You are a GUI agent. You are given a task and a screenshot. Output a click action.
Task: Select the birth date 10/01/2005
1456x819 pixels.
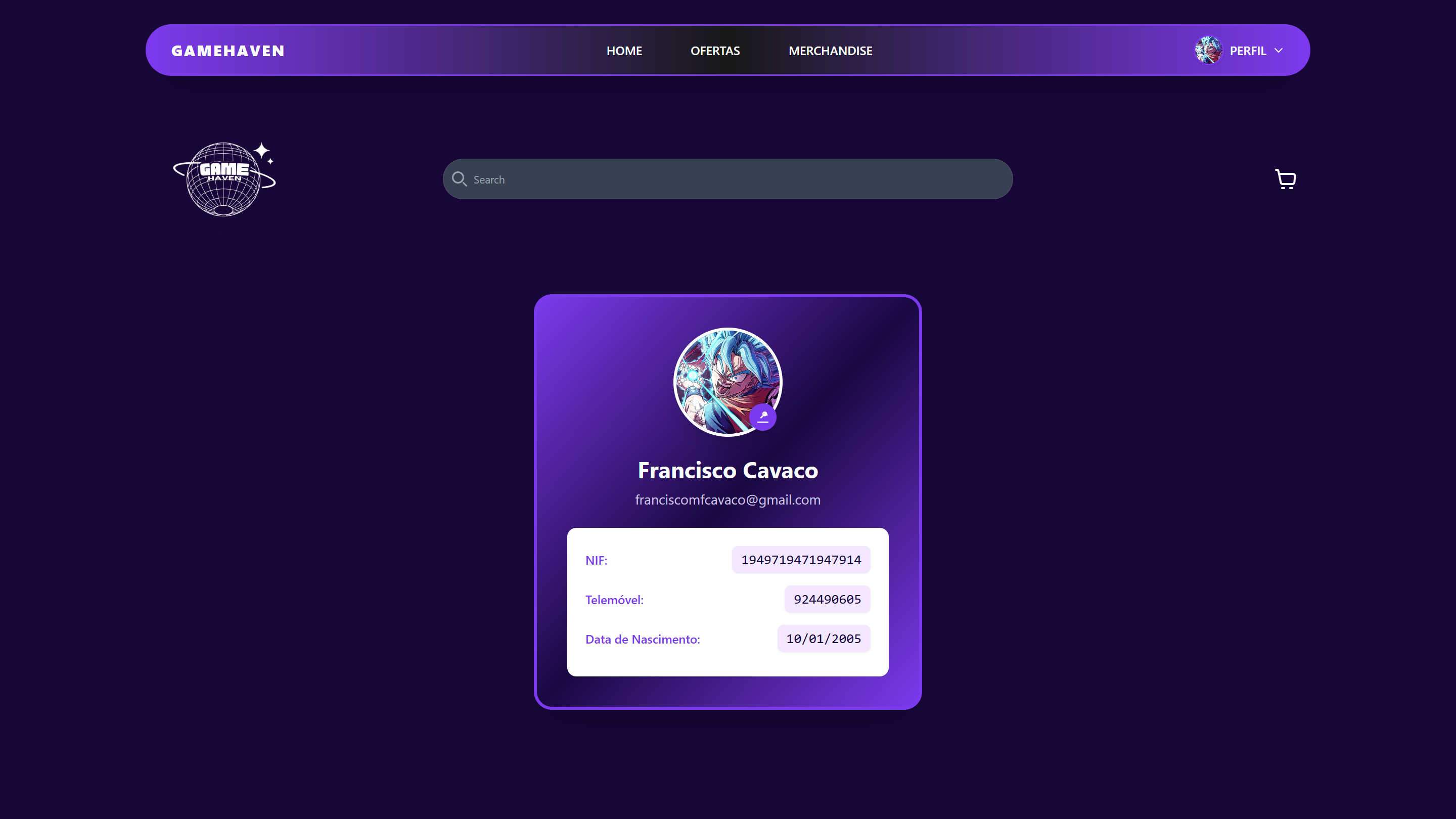(x=824, y=639)
